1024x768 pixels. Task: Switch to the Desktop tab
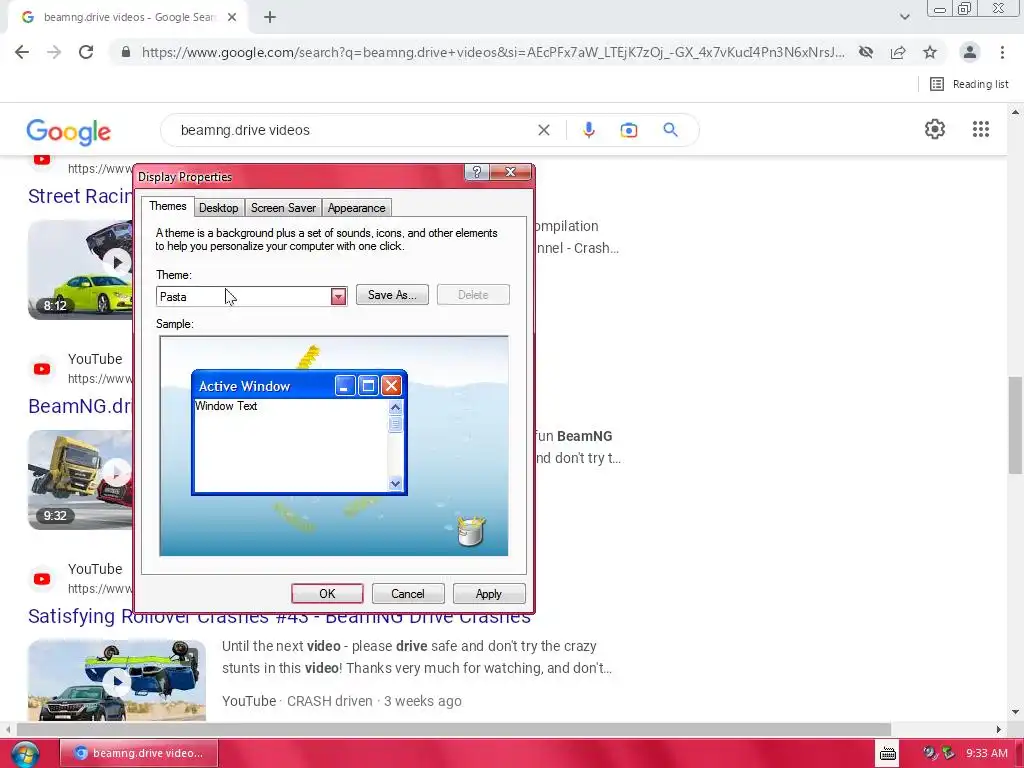pyautogui.click(x=218, y=208)
